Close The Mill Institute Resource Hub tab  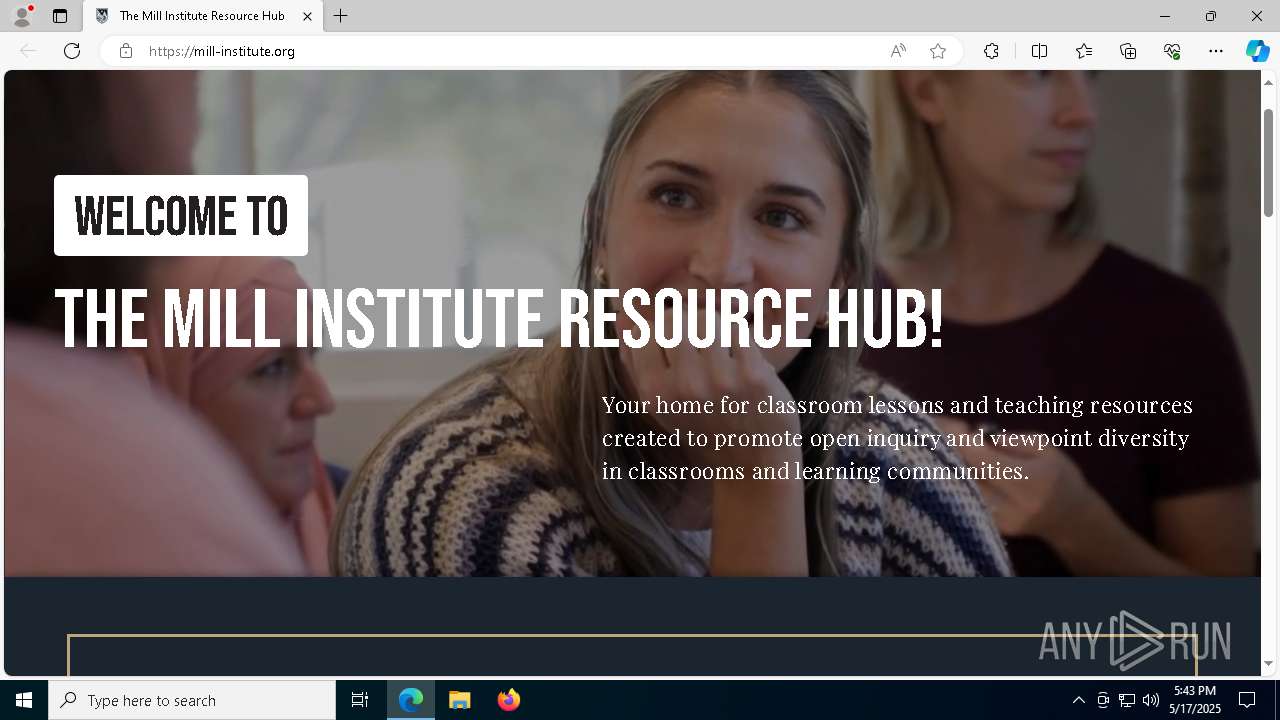pos(307,16)
